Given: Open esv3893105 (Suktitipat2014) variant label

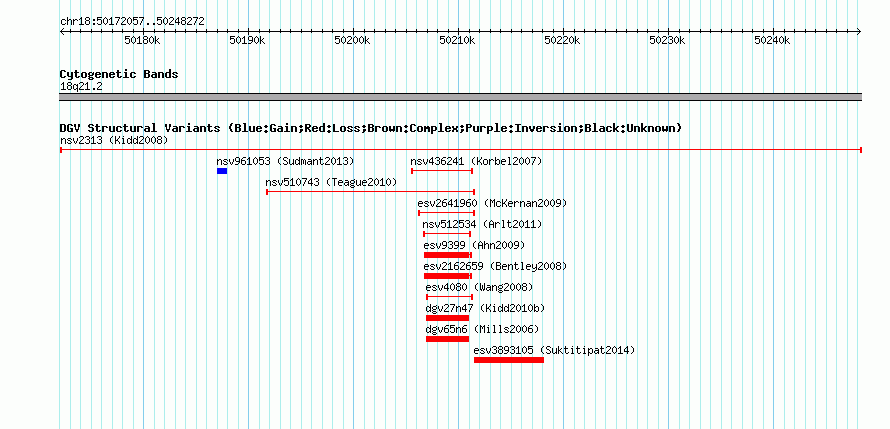Looking at the screenshot, I should (554, 350).
